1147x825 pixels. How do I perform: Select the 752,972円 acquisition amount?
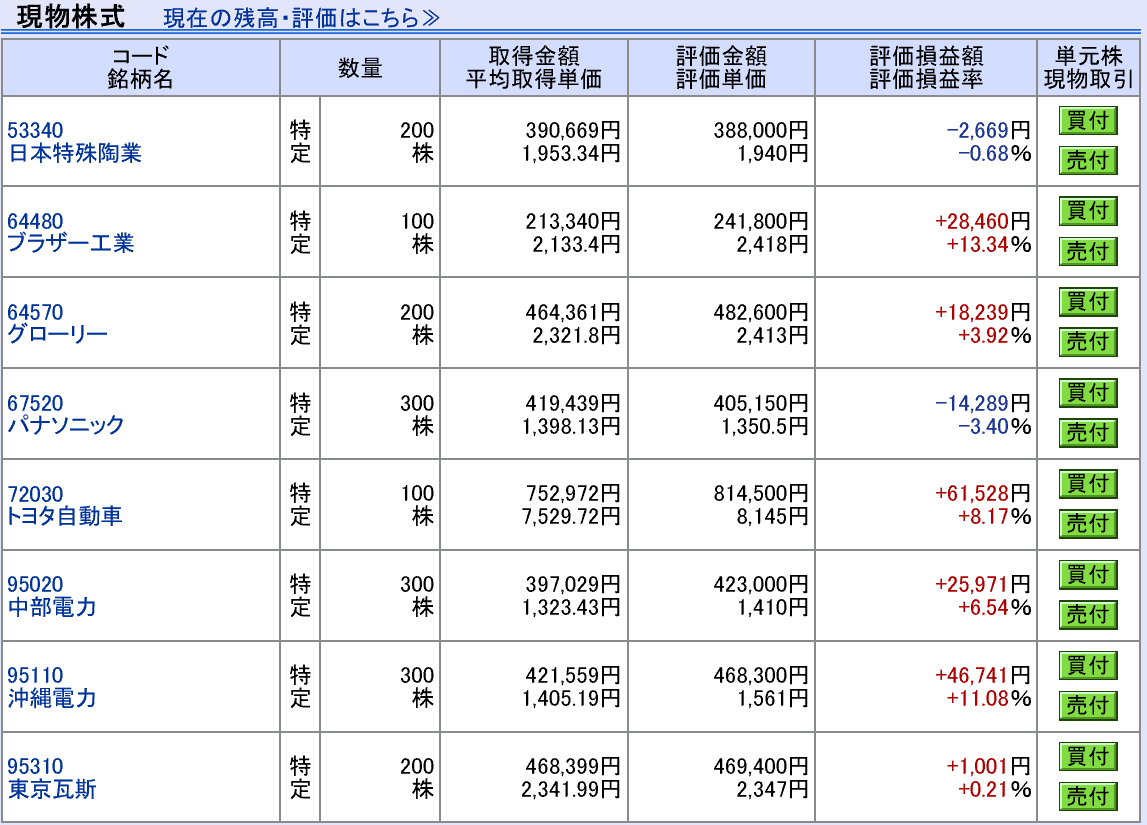(x=573, y=494)
